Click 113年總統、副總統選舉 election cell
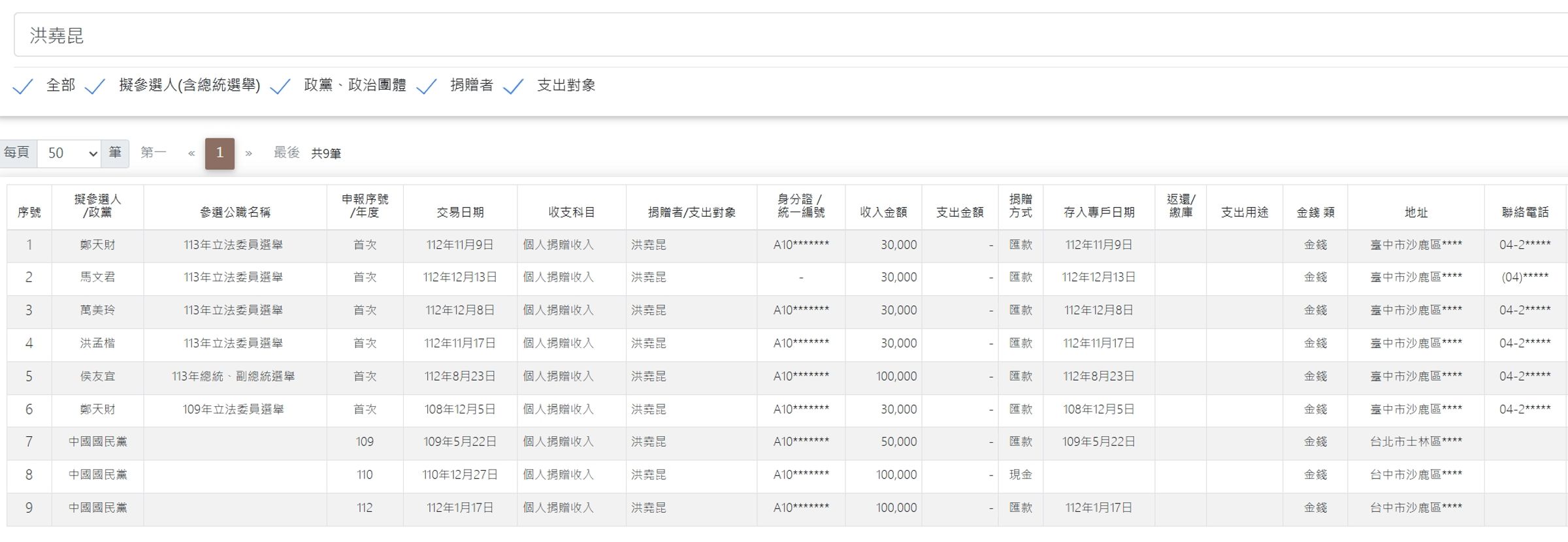This screenshot has width=1568, height=542. (x=233, y=377)
